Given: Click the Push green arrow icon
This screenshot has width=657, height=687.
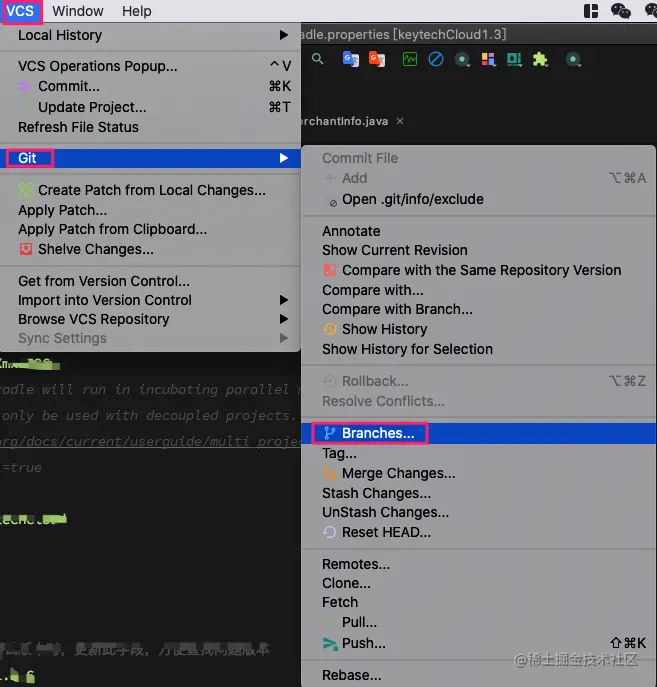Looking at the screenshot, I should point(330,644).
